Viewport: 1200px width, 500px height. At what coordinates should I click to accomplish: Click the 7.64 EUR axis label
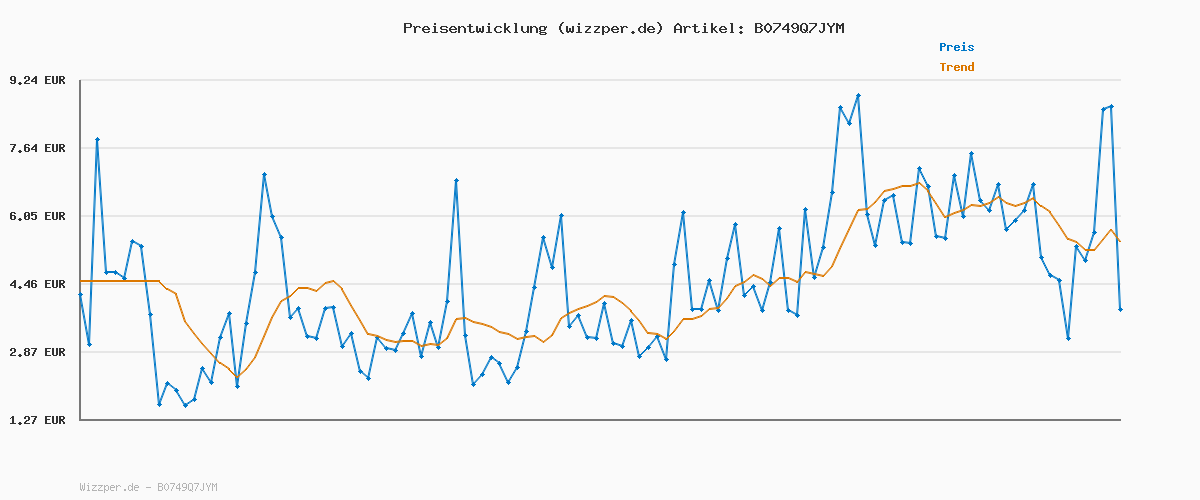(37, 148)
